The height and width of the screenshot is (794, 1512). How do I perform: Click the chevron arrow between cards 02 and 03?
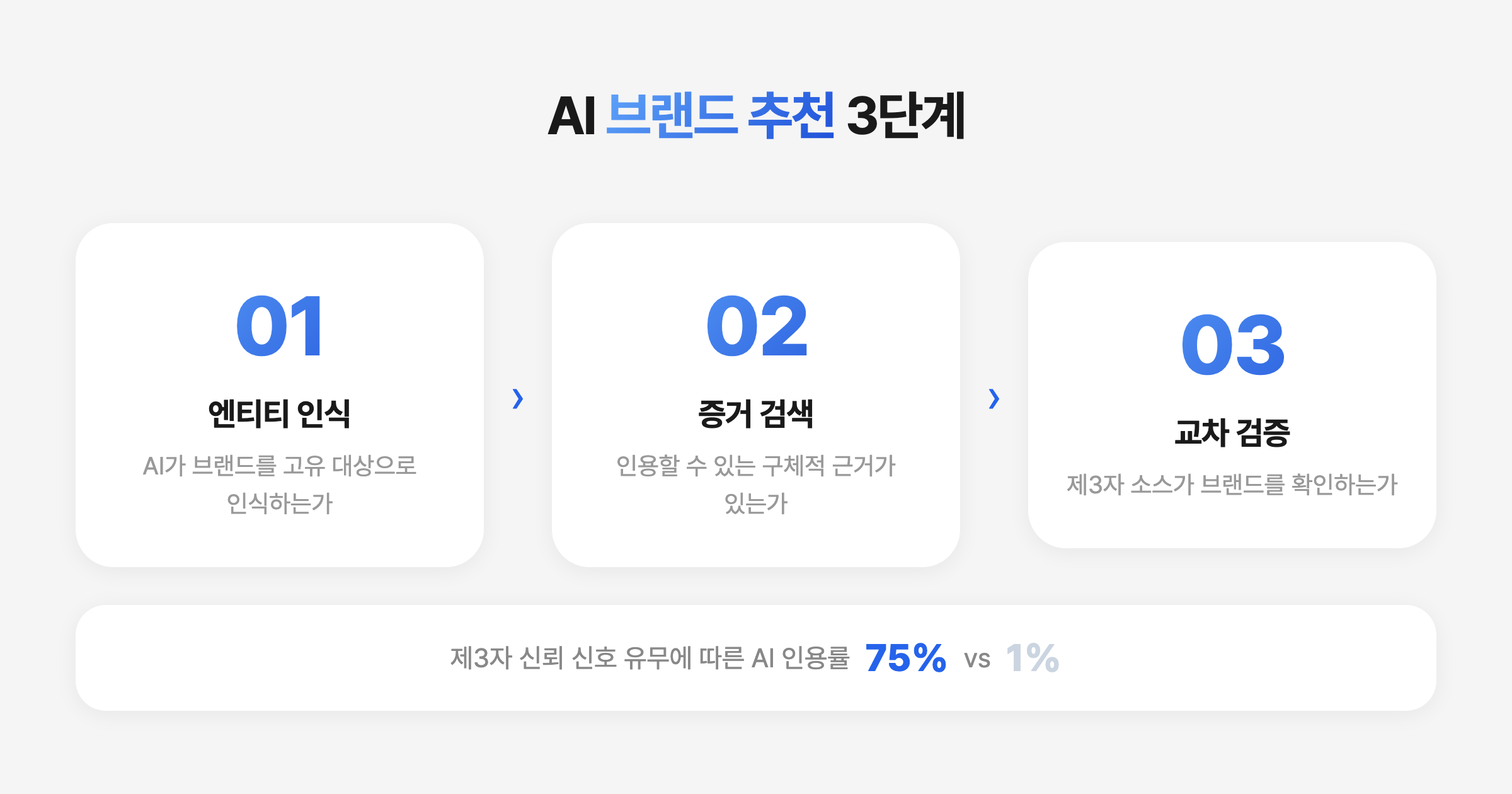[x=994, y=398]
